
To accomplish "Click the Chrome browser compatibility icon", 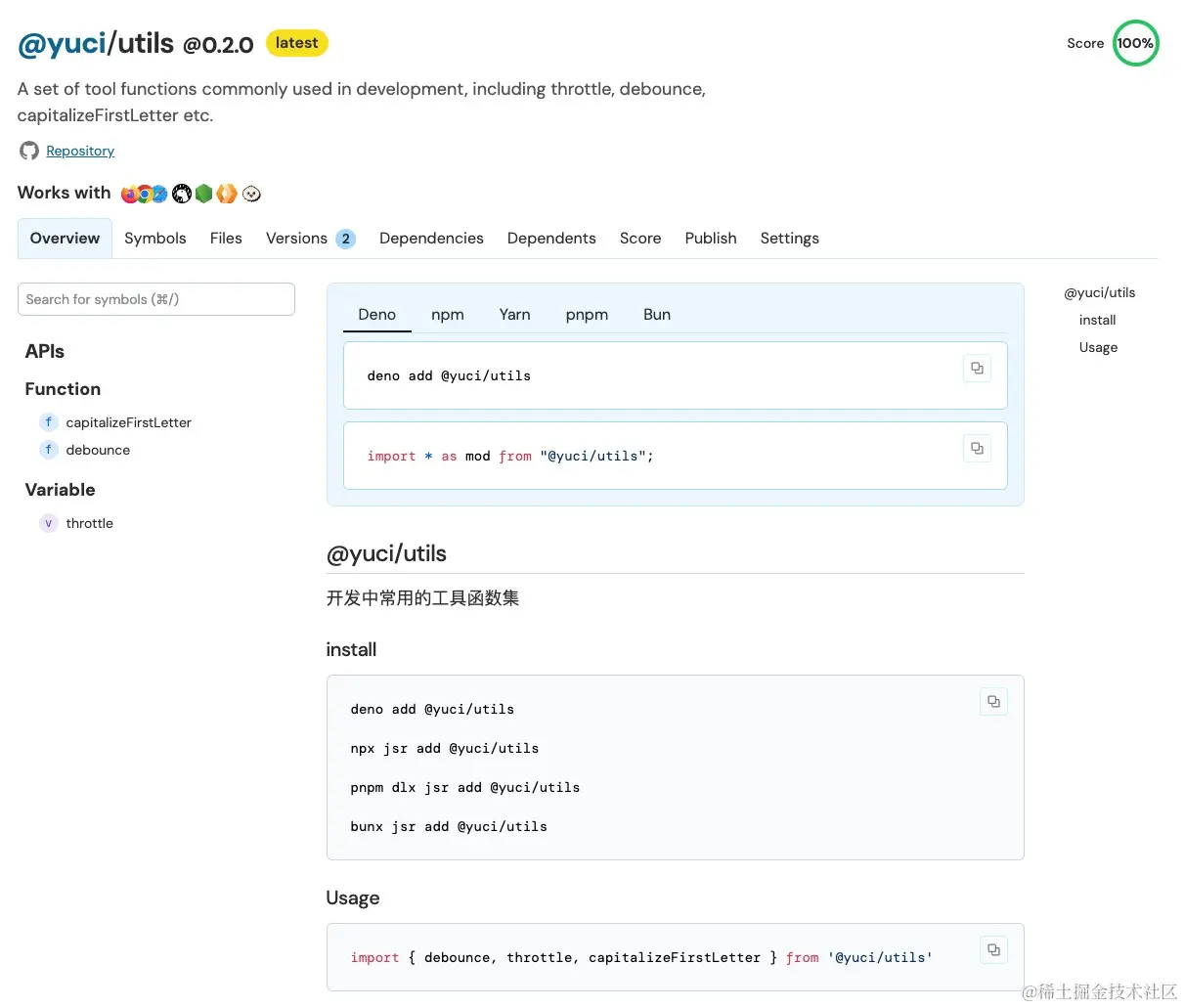I will 144,194.
